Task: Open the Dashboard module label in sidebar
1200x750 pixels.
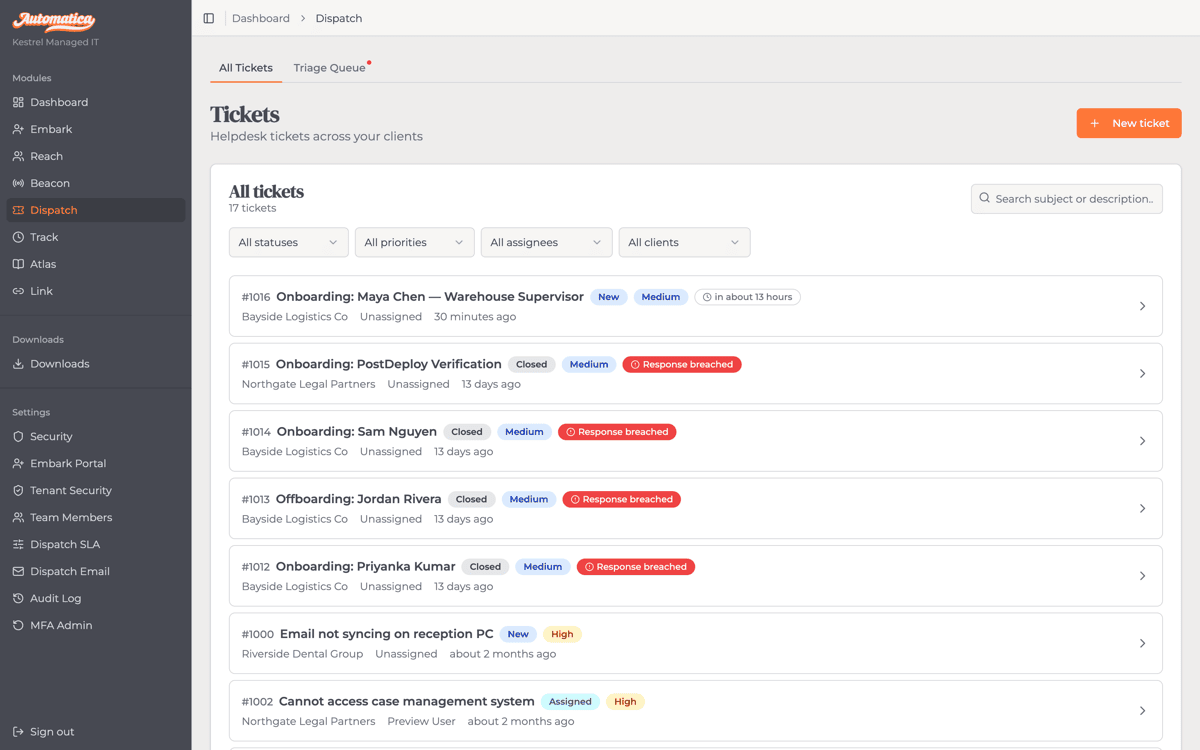Action: (x=59, y=102)
